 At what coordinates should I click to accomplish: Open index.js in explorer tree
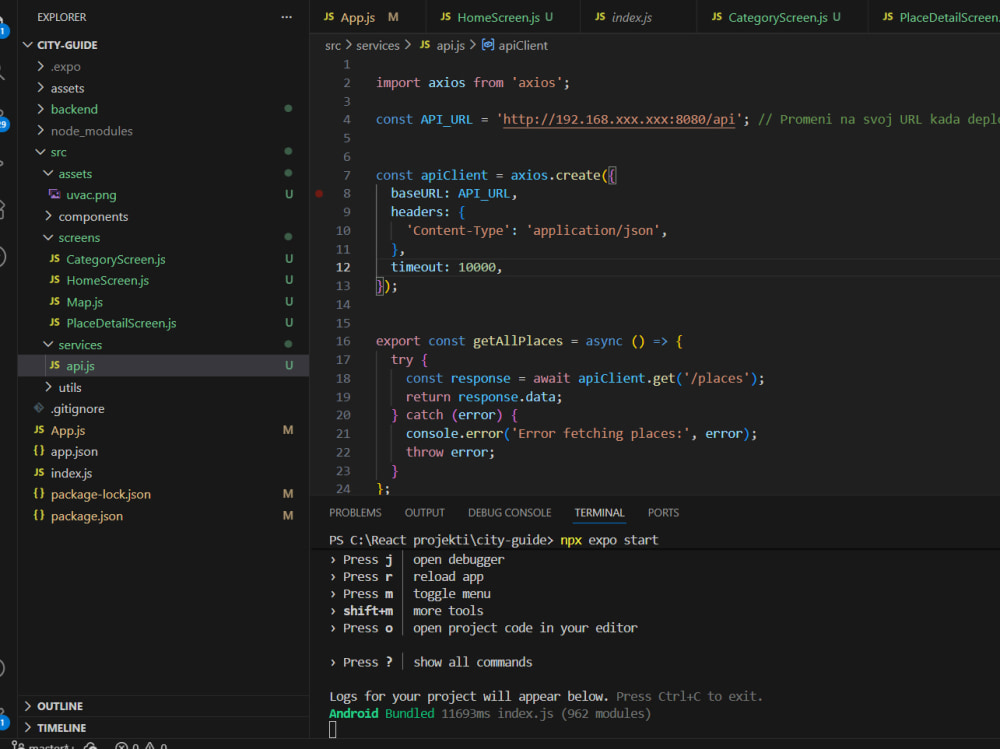pos(71,473)
